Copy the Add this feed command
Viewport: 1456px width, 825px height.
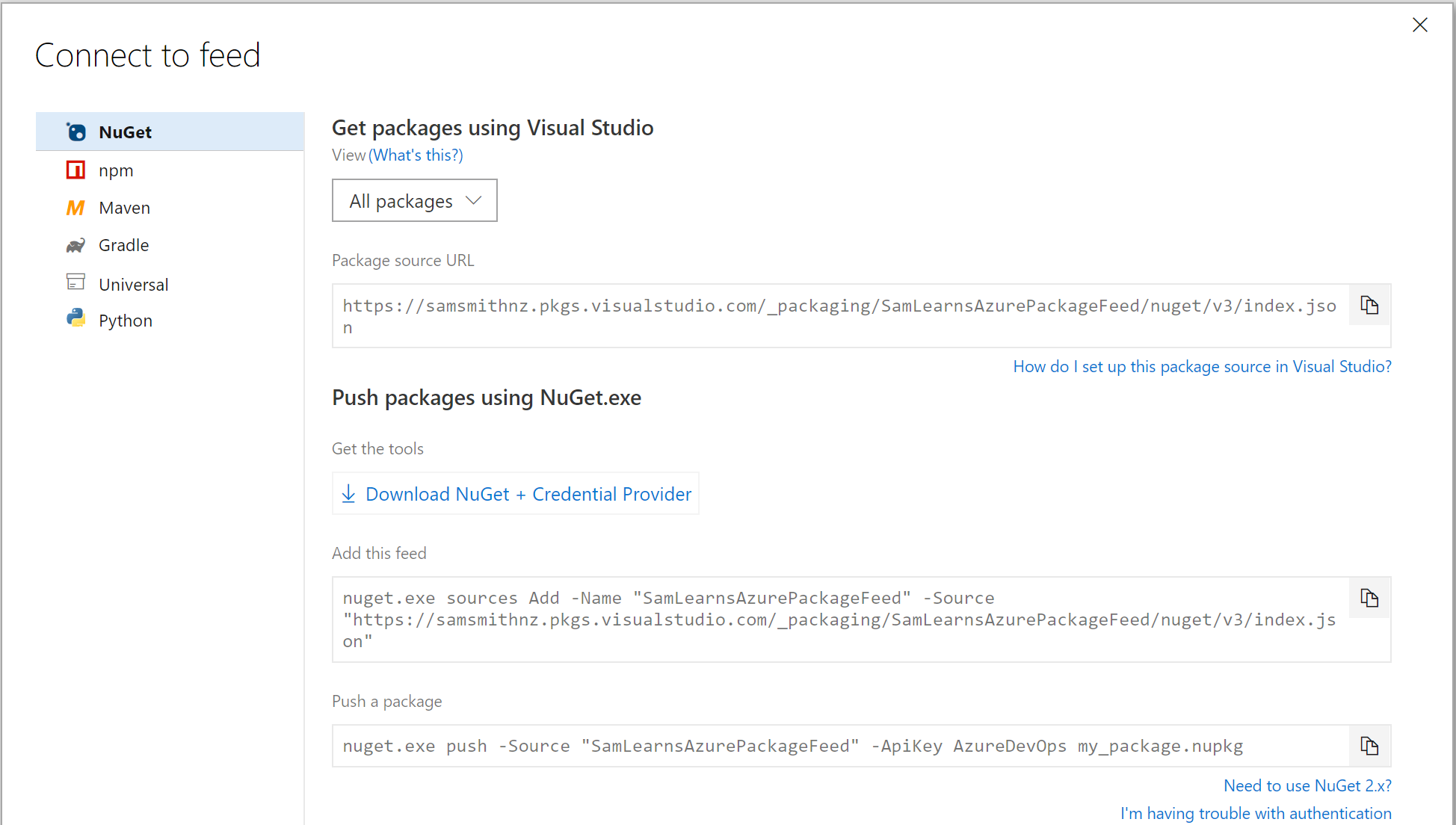click(1369, 599)
